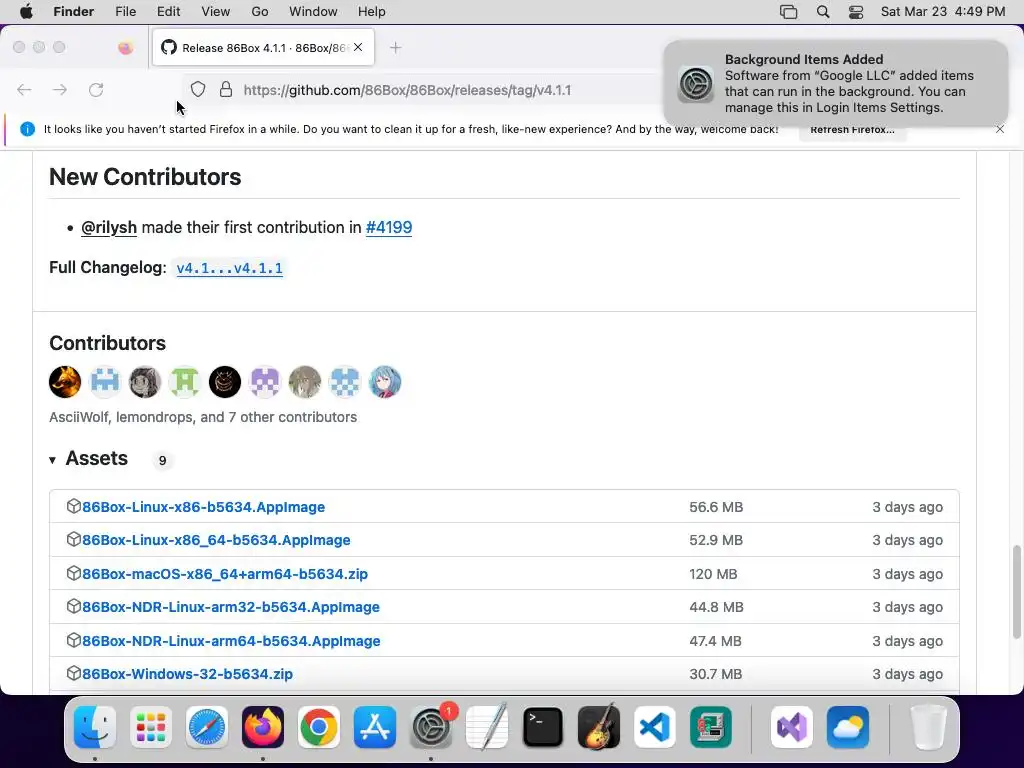Download 86Box-NDR-Linux-arm32-b5634.AppImage
The height and width of the screenshot is (768, 1024).
[x=231, y=607]
